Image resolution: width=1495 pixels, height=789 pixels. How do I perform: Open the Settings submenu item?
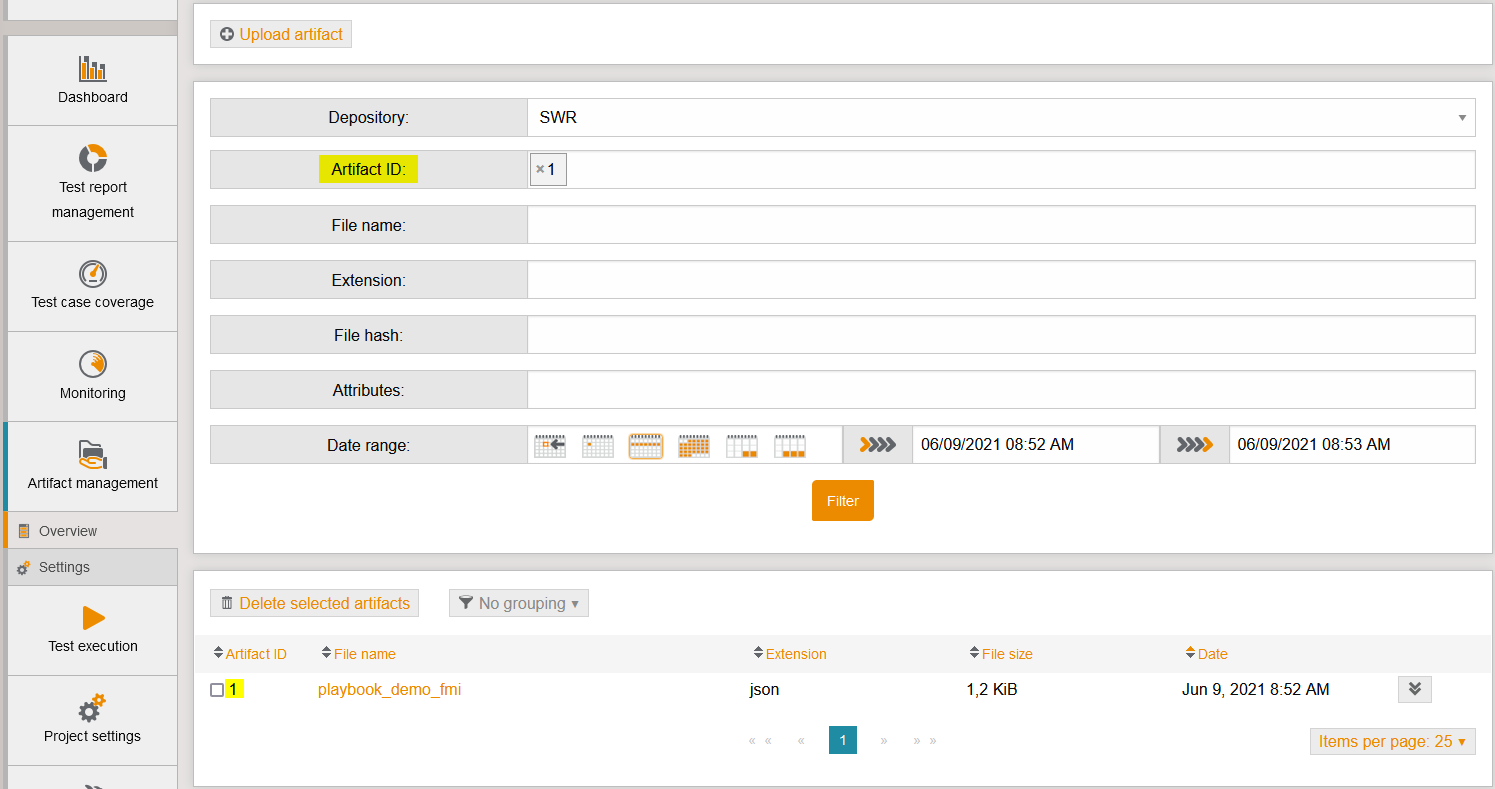(x=64, y=567)
